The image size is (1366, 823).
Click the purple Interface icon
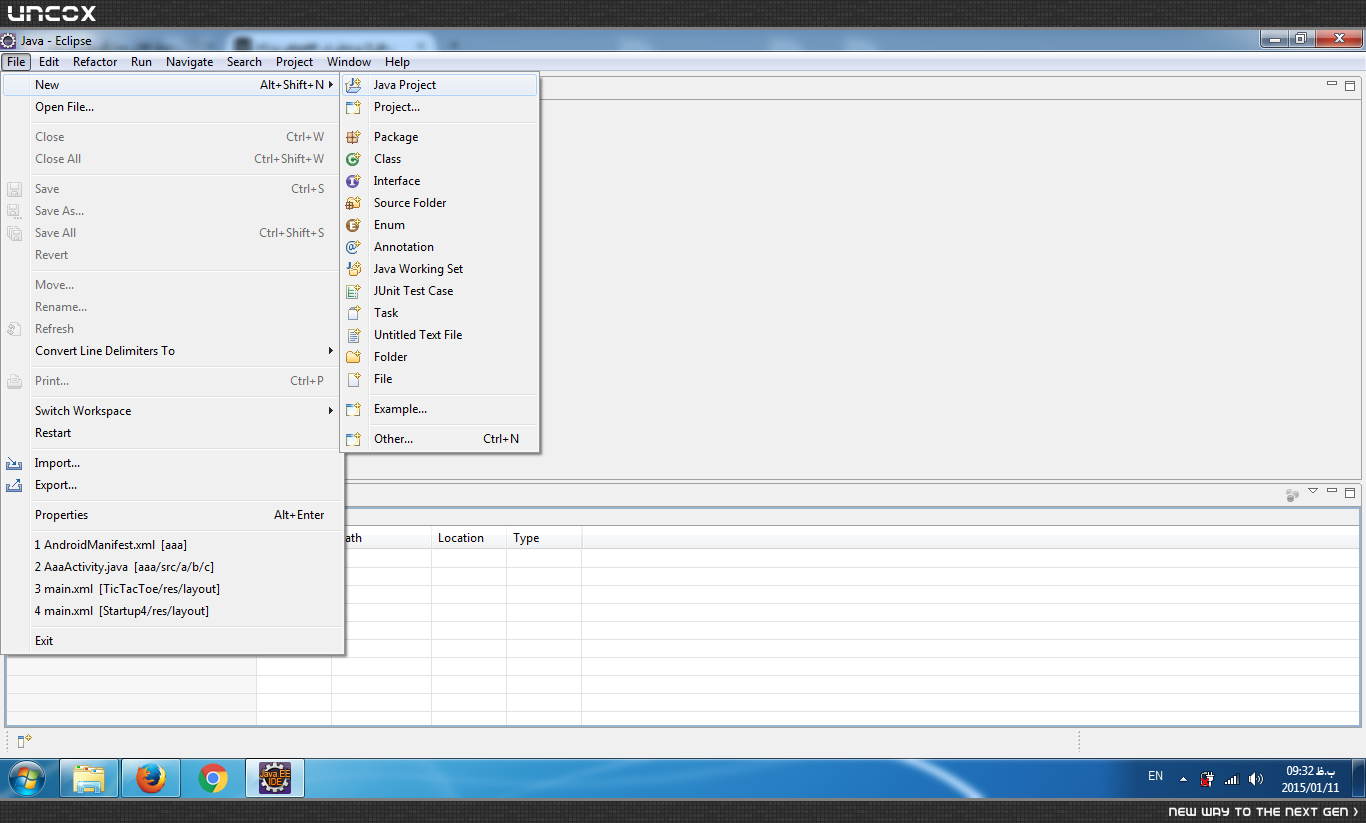click(x=353, y=181)
